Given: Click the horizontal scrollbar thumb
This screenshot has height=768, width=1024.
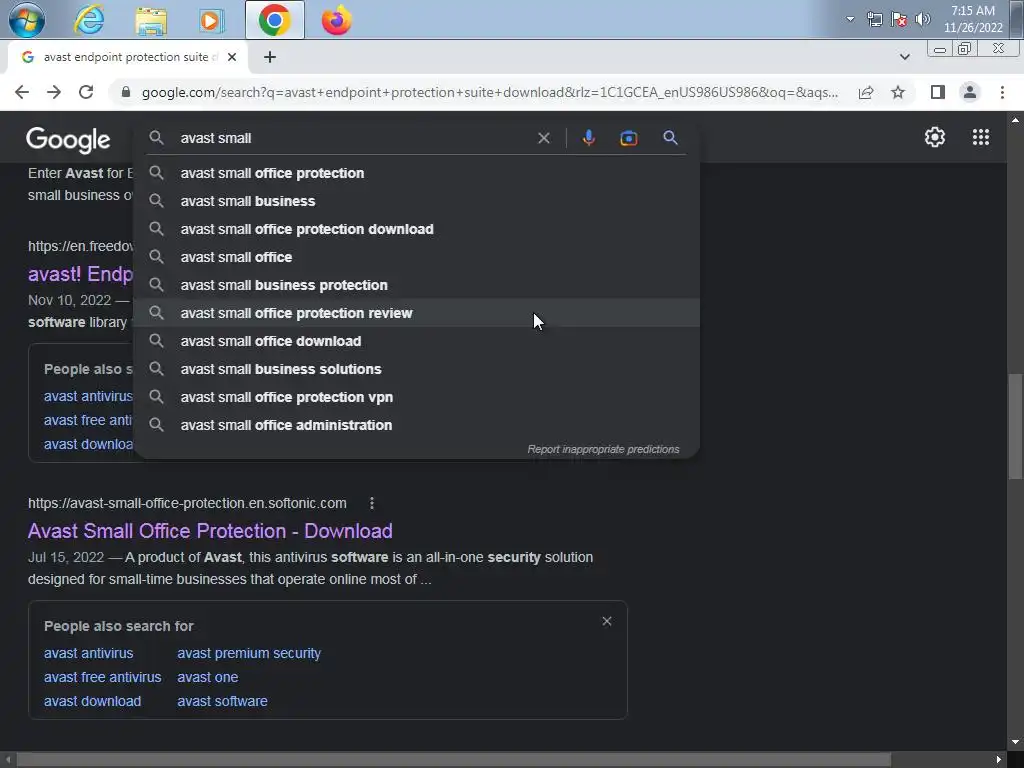Looking at the screenshot, I should [453, 760].
